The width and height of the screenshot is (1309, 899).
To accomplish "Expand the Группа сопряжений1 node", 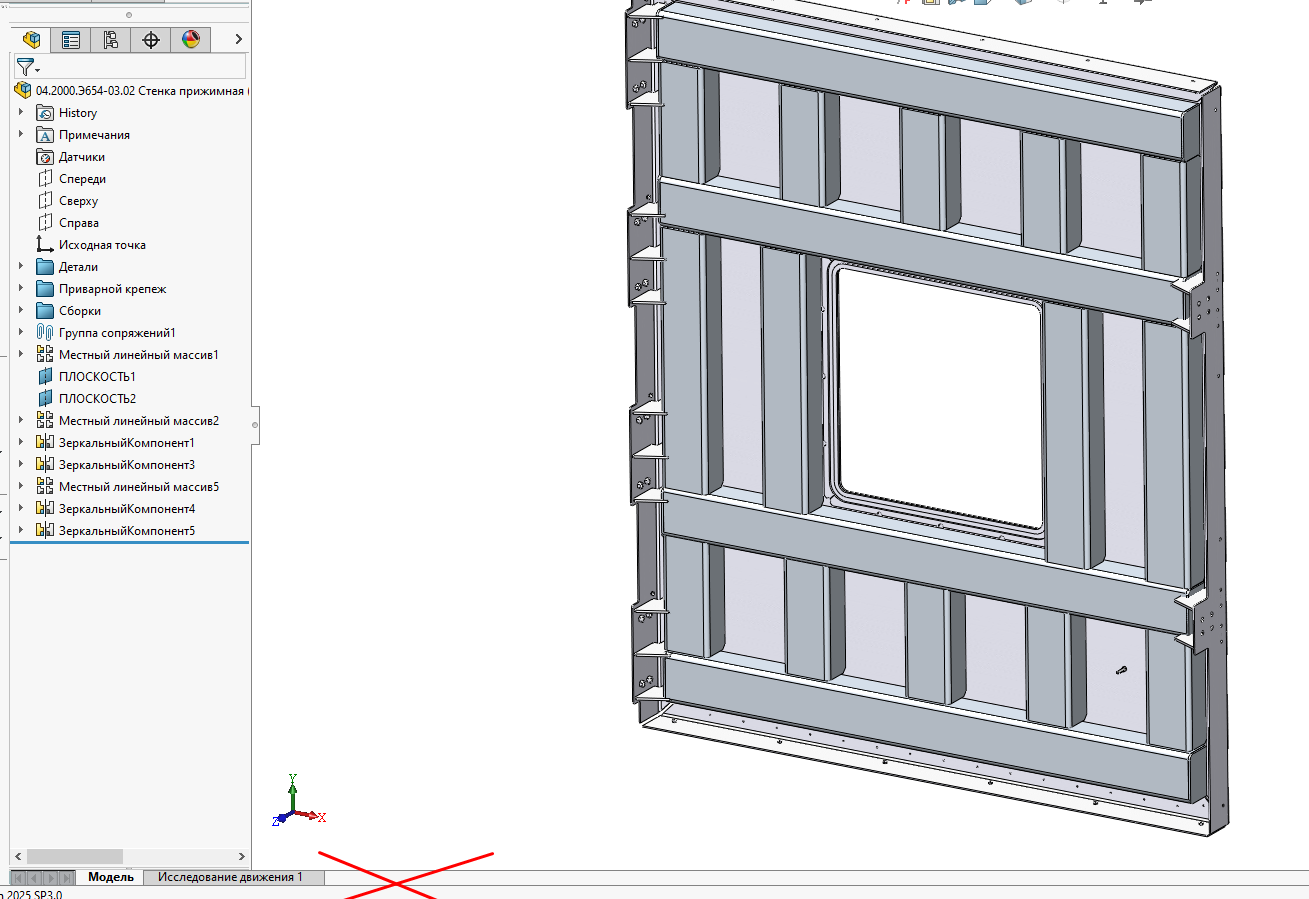I will click(x=21, y=333).
